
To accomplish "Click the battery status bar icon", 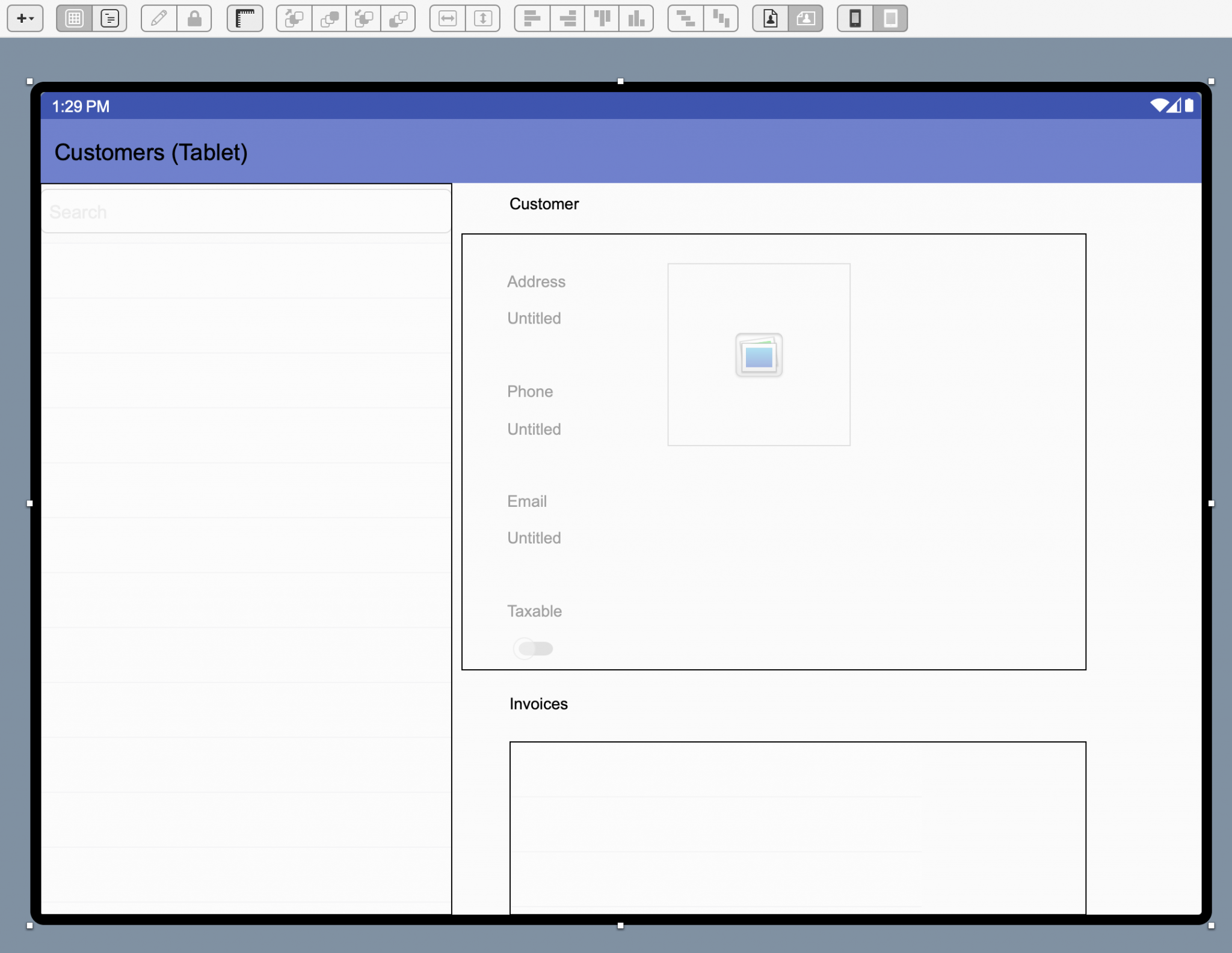I will click(x=1189, y=105).
